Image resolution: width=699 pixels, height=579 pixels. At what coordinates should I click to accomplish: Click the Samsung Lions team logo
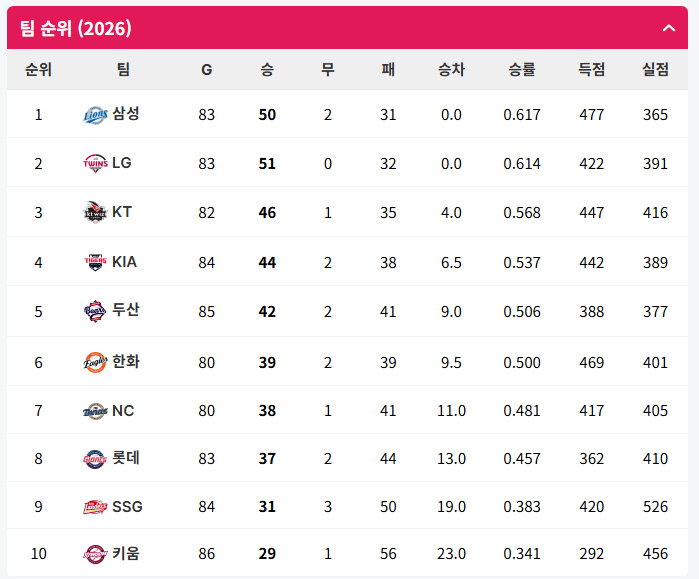pyautogui.click(x=95, y=115)
